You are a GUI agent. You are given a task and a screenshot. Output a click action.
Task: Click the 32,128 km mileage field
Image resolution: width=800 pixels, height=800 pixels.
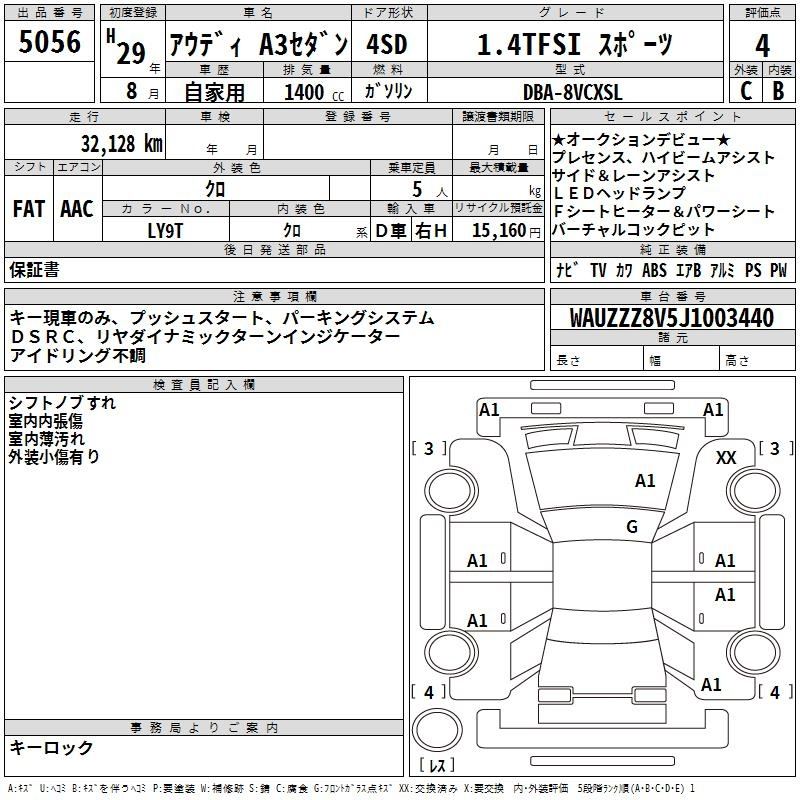click(x=121, y=143)
